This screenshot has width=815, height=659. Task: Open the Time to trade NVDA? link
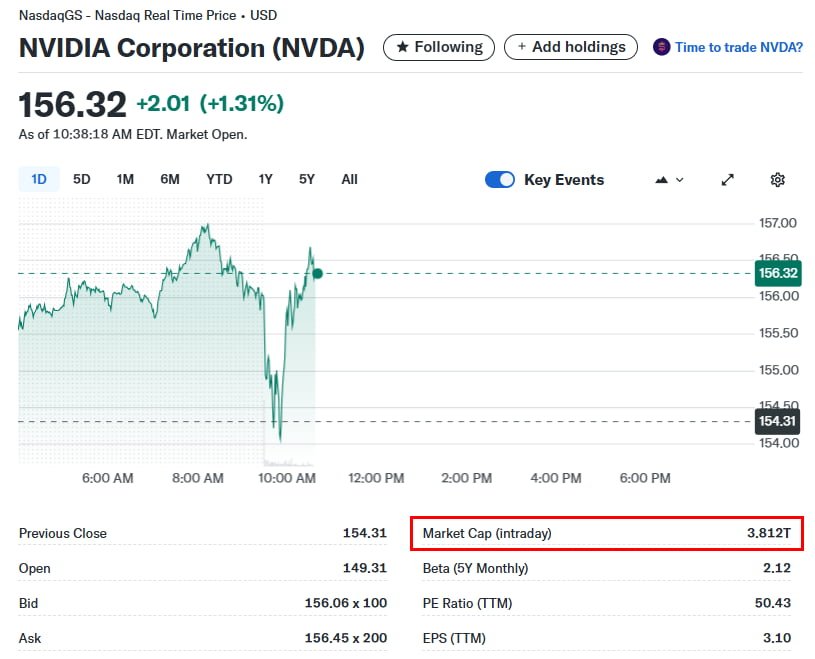coord(739,47)
